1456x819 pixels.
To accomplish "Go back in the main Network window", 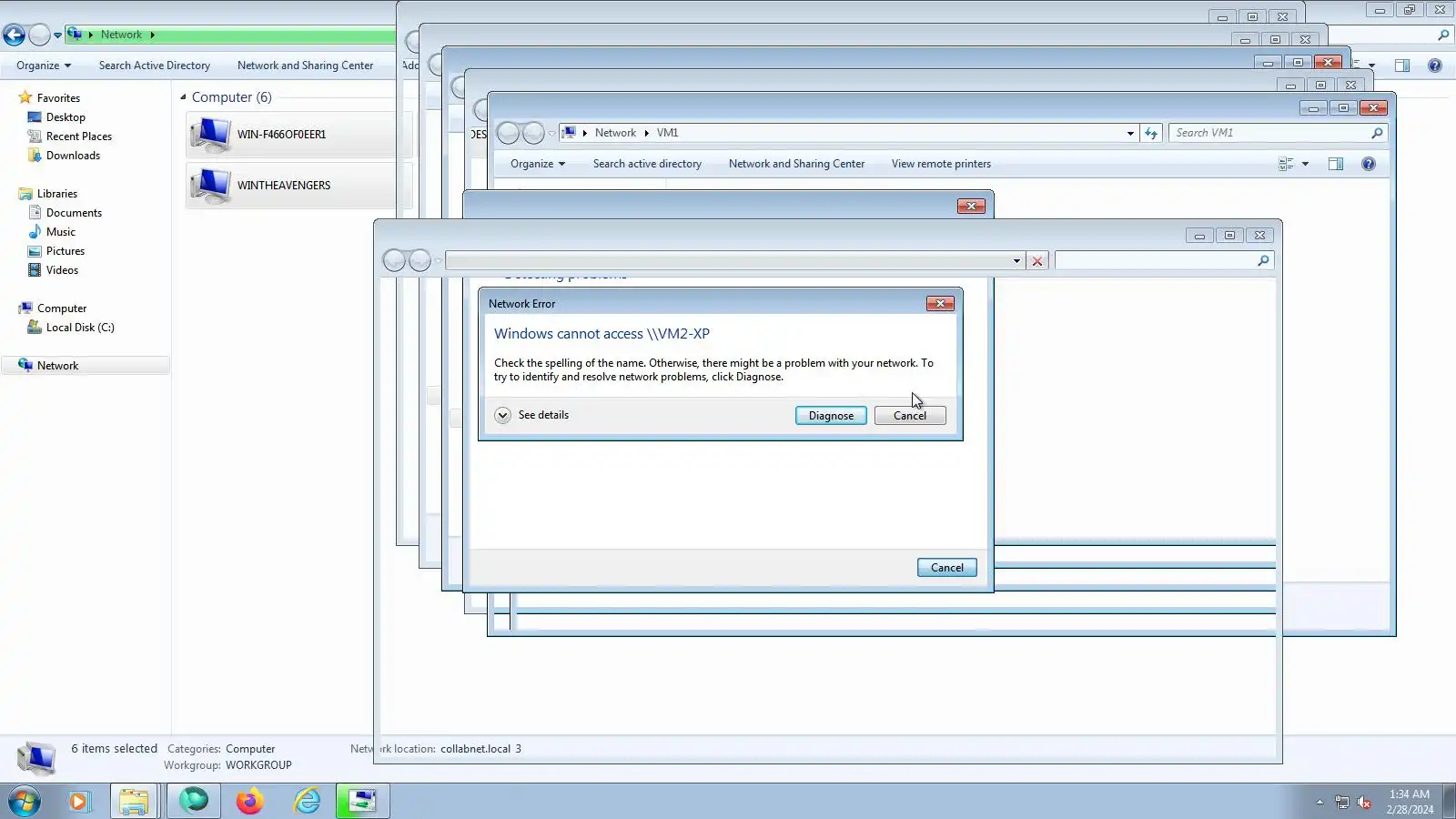I will tap(14, 35).
